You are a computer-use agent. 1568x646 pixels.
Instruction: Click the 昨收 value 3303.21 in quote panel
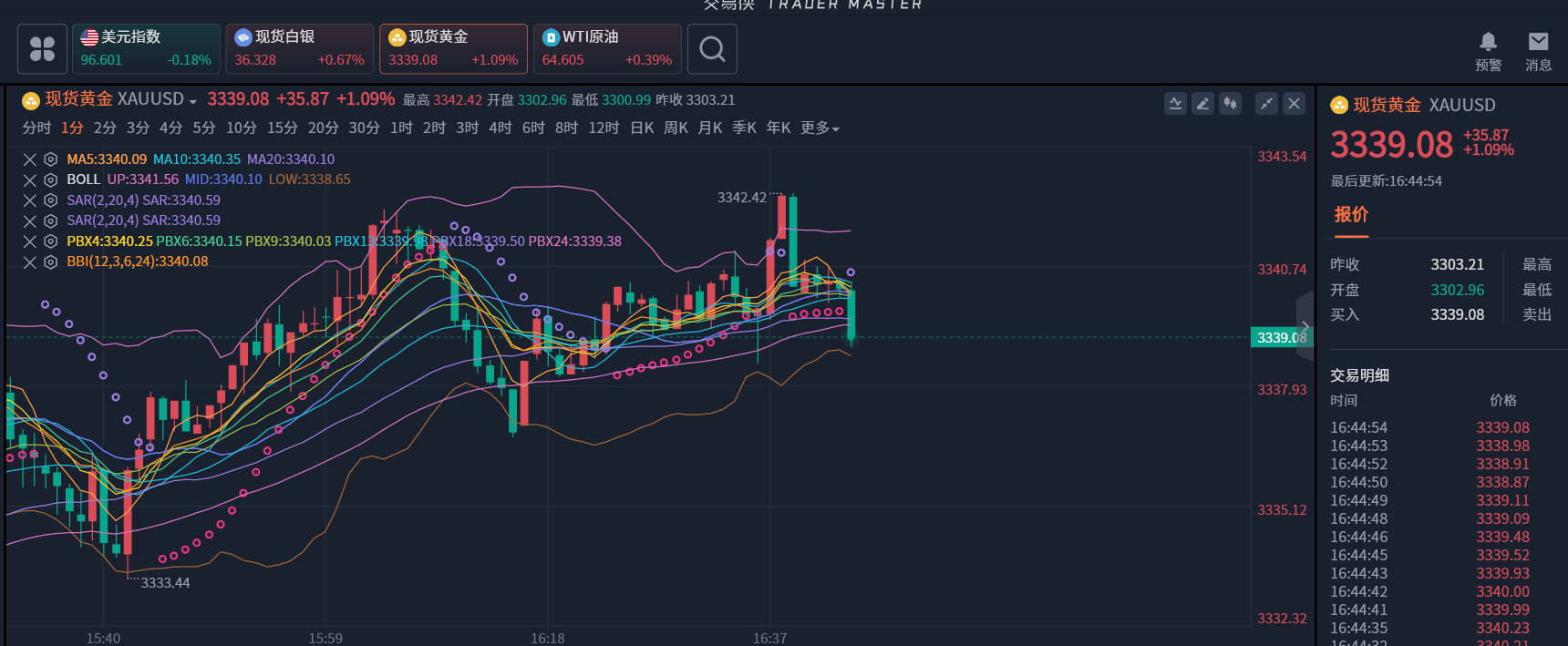(x=1457, y=264)
